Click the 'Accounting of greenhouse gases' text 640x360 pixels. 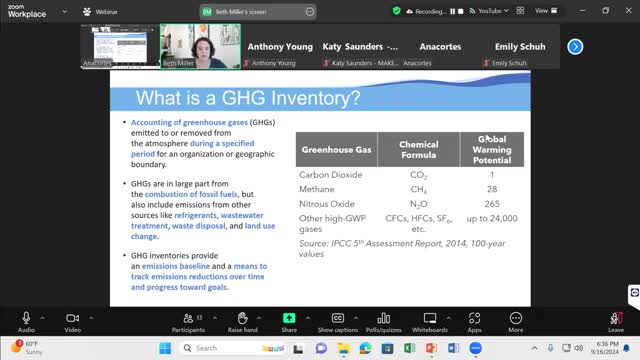pyautogui.click(x=189, y=122)
